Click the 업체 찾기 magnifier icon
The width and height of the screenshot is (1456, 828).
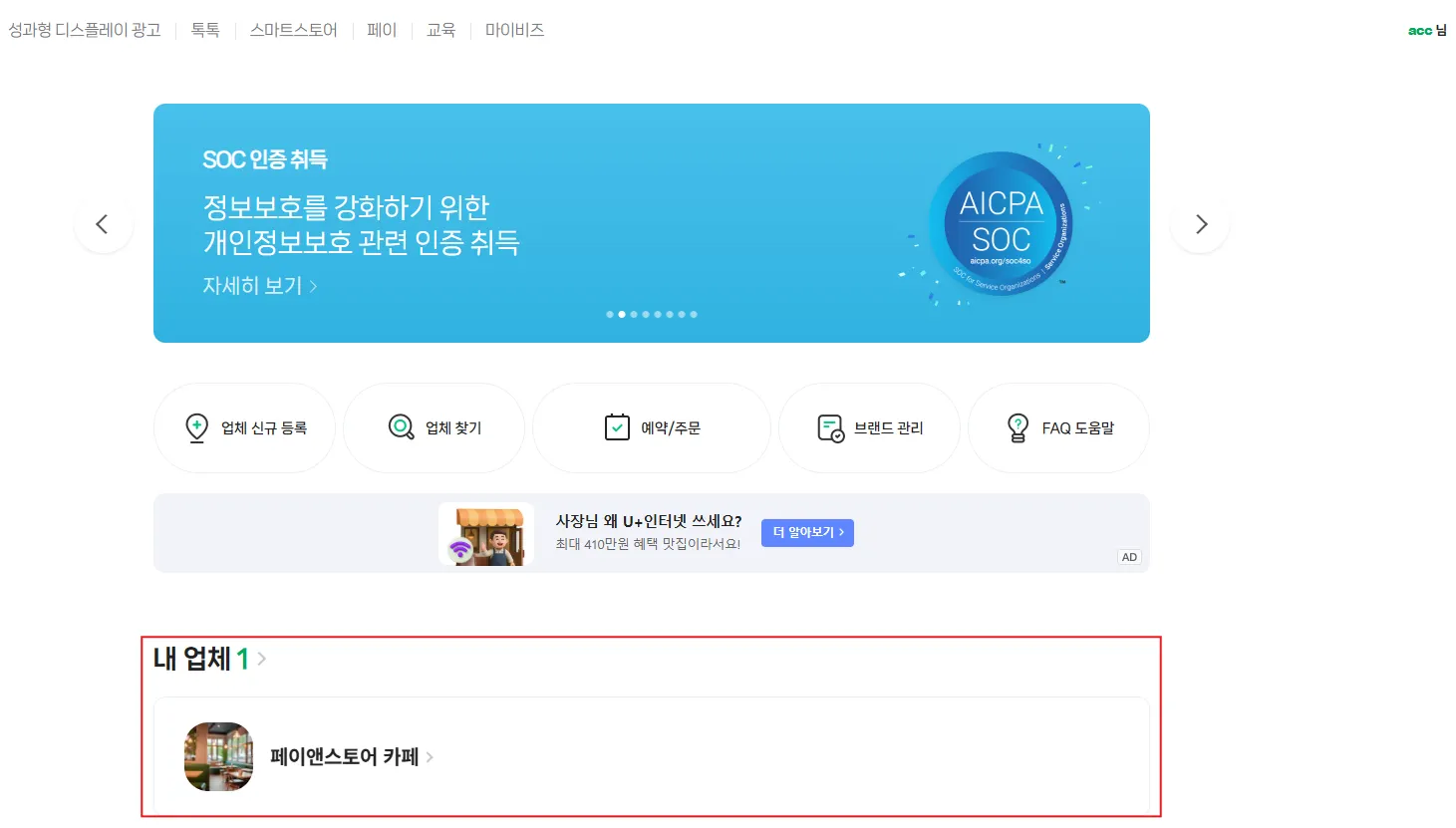401,428
